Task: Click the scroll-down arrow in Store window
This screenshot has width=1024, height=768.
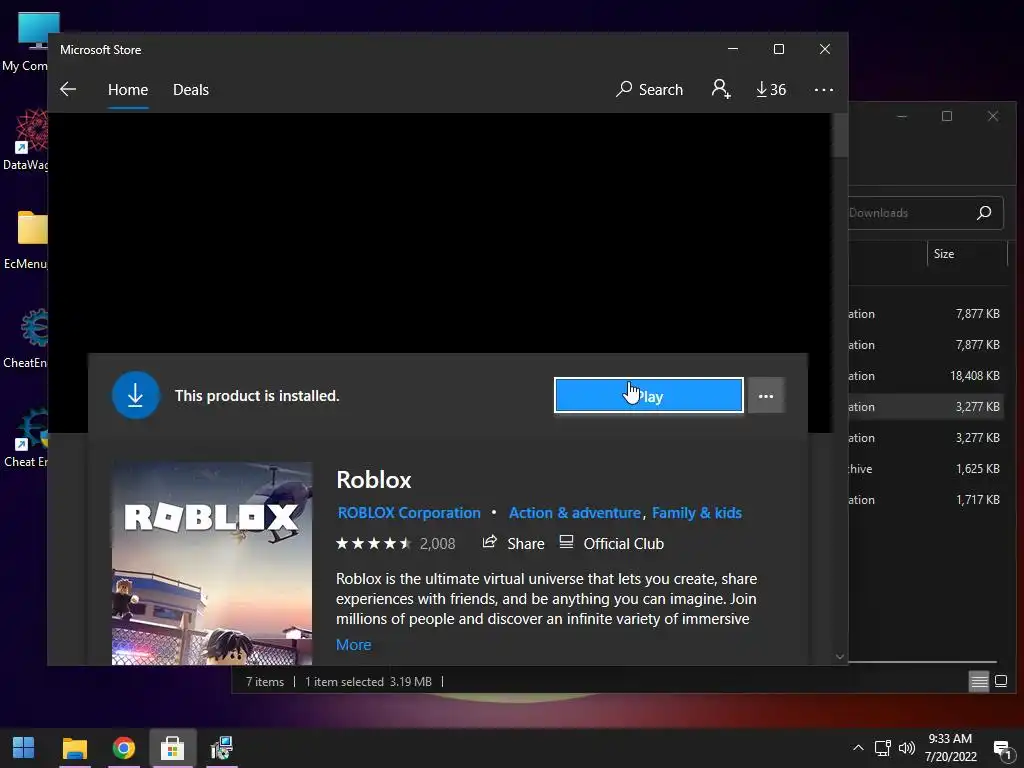Action: pos(840,656)
